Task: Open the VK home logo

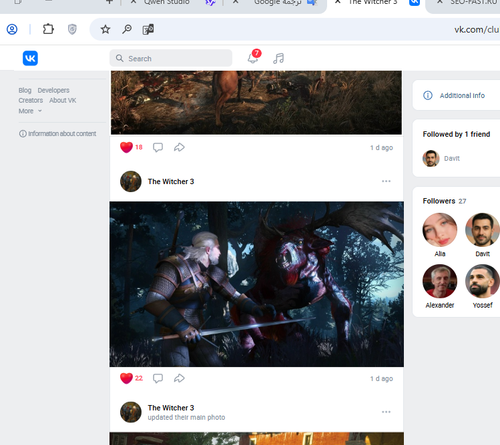Action: pos(30,58)
